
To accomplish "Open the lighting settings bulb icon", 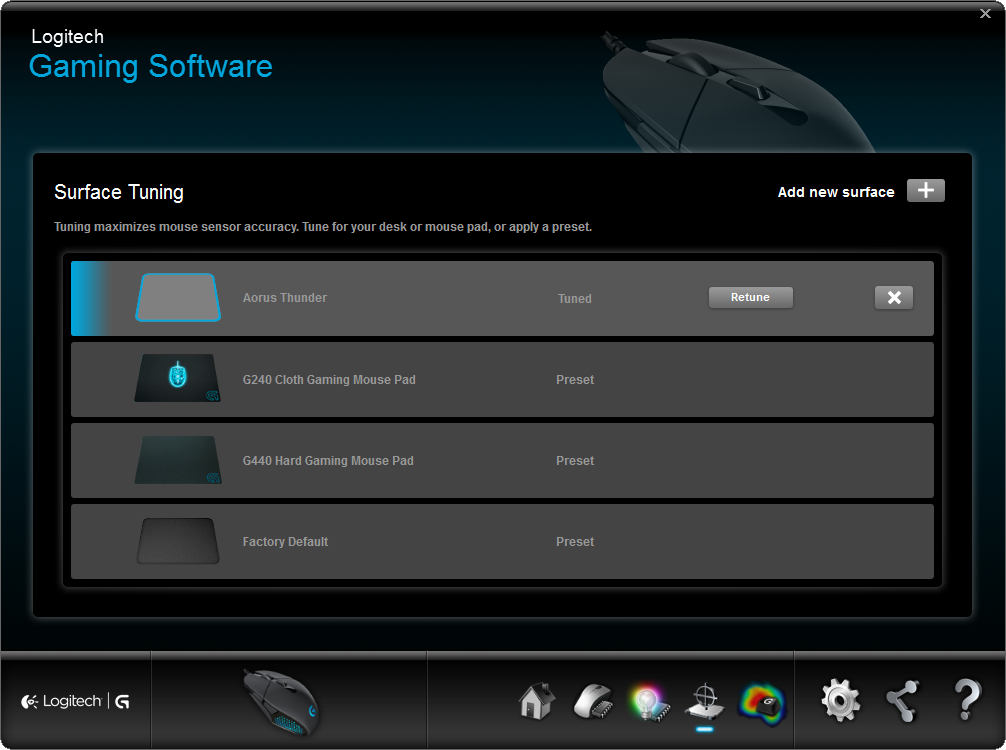I will click(650, 703).
